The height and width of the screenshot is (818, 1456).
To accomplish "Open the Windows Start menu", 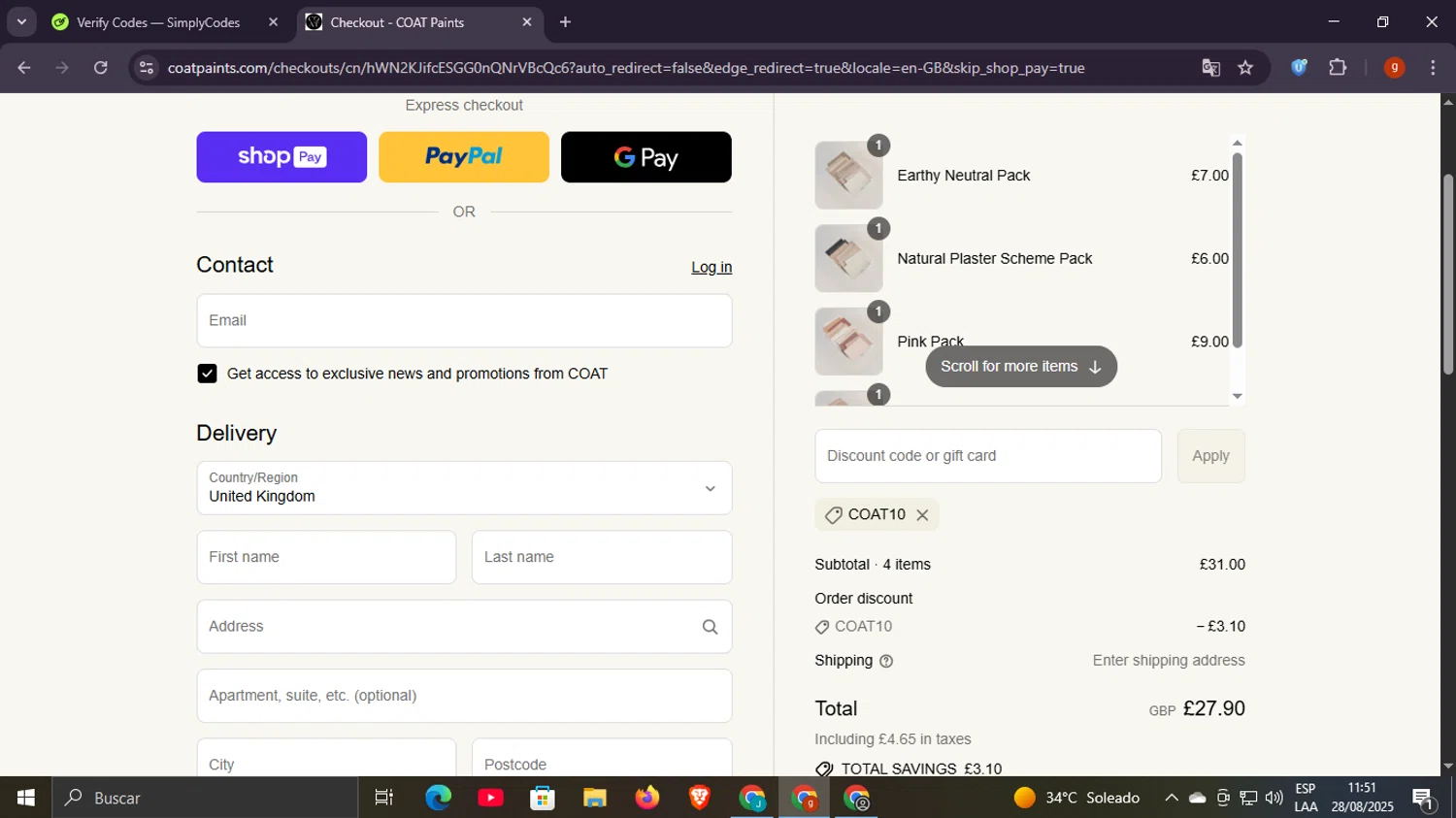I will click(x=26, y=798).
